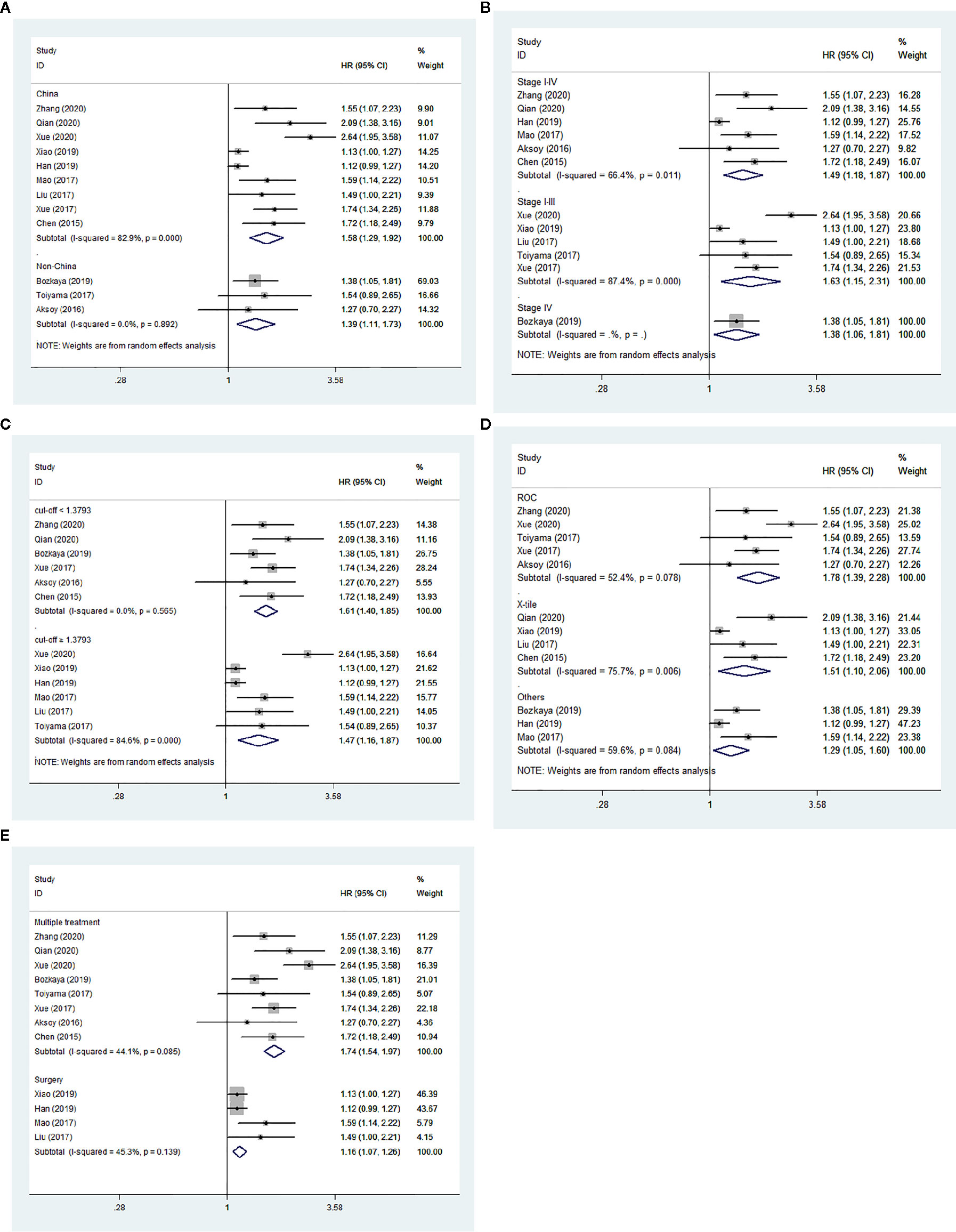This screenshot has width=956, height=1232.
Task: Click 'Subtotal (I-squared = 66.4%, p = 0.011)'
Action: (x=599, y=175)
